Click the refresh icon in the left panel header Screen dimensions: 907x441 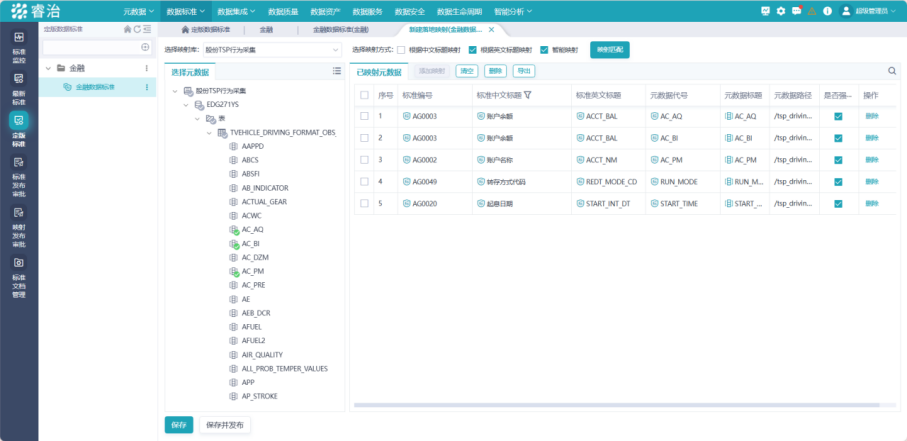click(x=137, y=30)
